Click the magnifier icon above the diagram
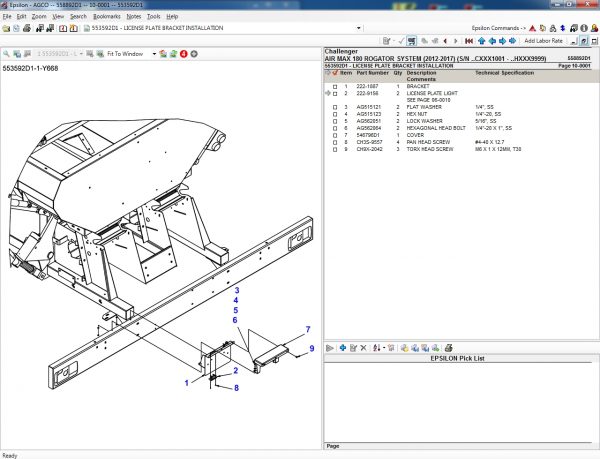 click(7, 53)
